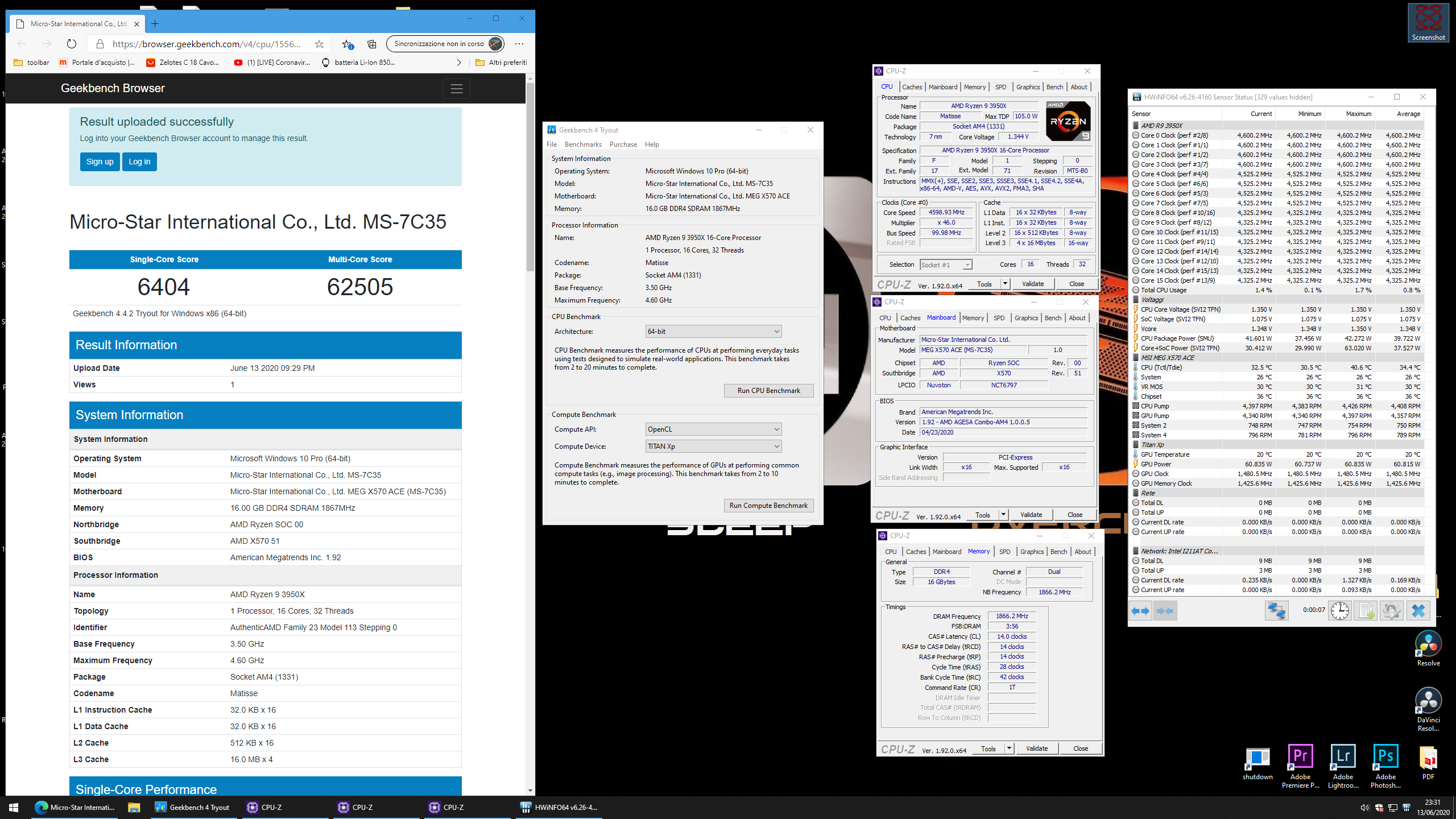Open the shutdown desktop shortcut
Viewport: 1456px width, 819px height.
[1258, 763]
